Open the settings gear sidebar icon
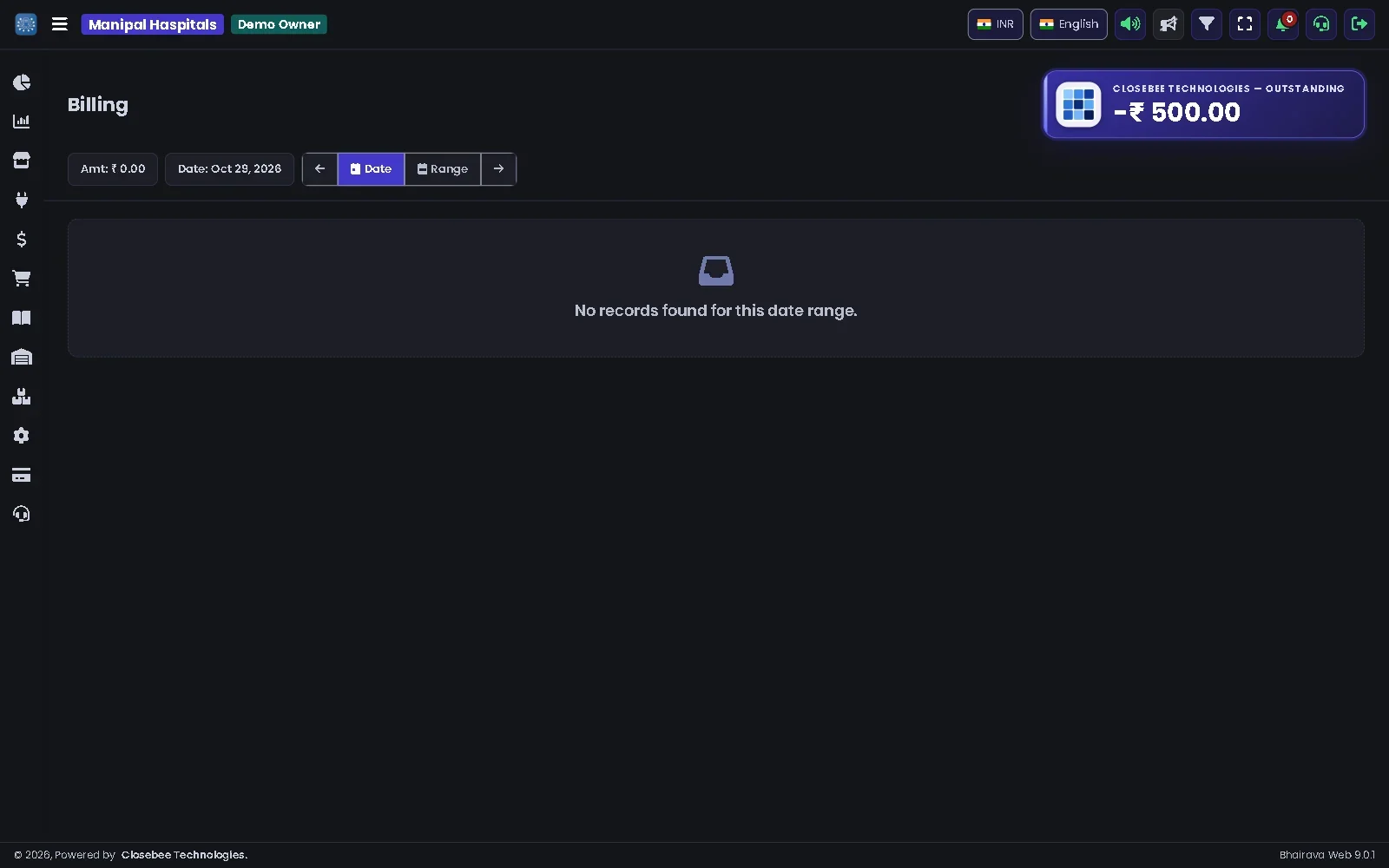This screenshot has width=1389, height=868. point(22,436)
